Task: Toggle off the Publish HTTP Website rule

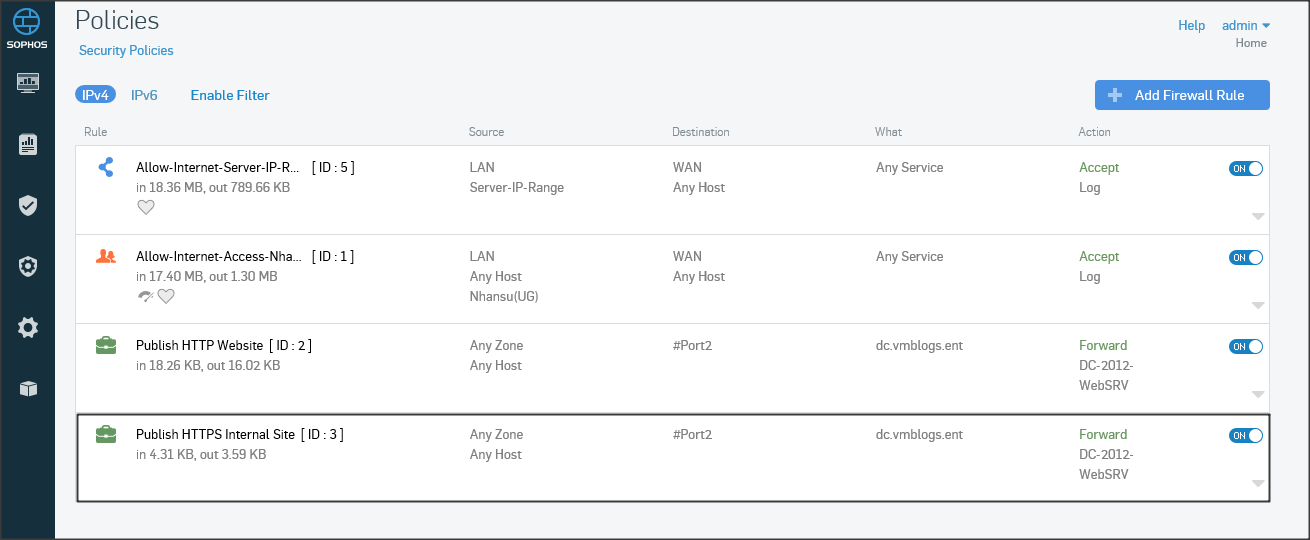Action: [1245, 347]
